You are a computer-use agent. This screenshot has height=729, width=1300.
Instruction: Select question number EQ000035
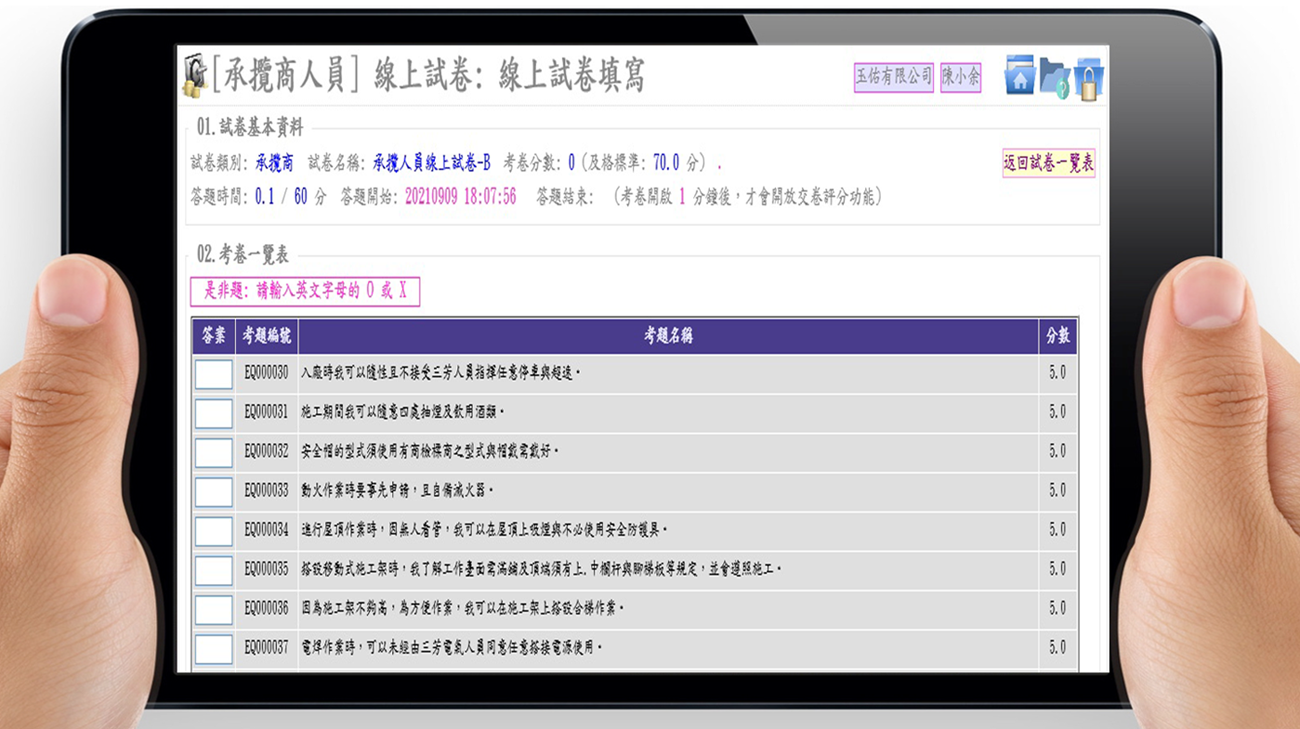267,570
